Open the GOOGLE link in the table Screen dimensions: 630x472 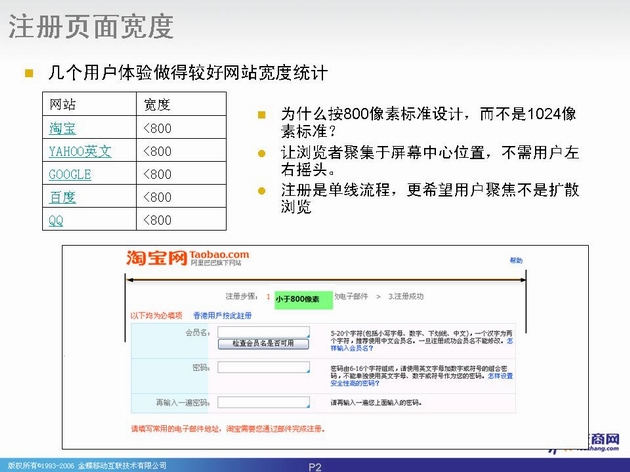click(70, 174)
